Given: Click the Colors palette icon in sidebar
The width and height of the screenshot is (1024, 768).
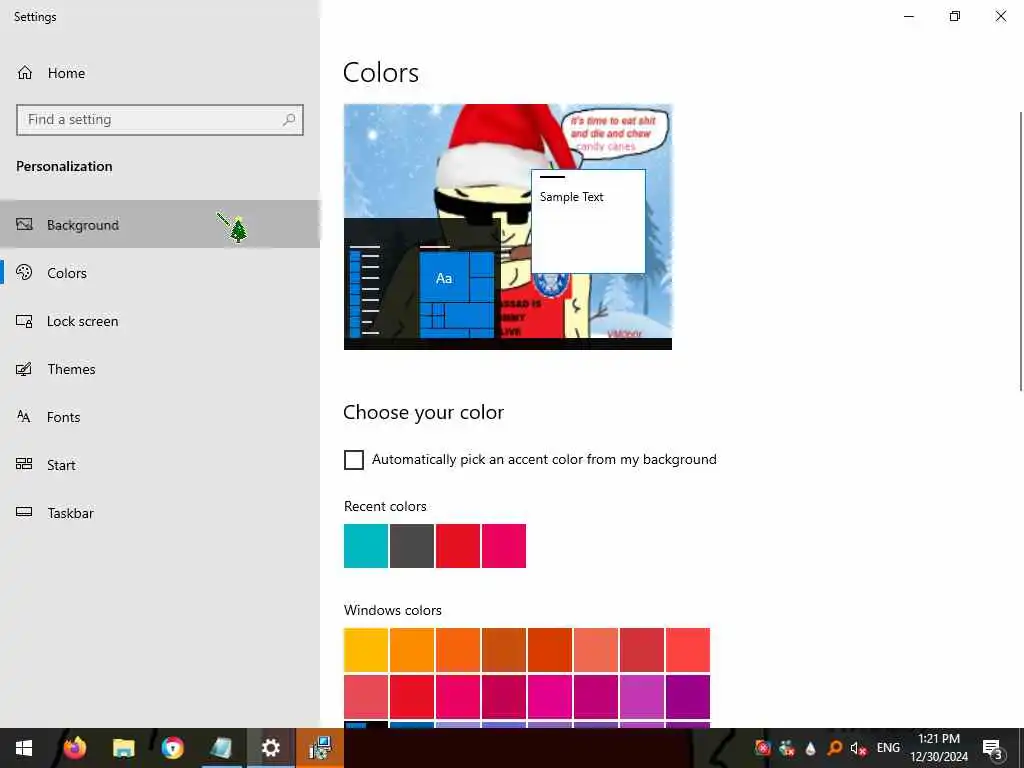Looking at the screenshot, I should [x=24, y=273].
